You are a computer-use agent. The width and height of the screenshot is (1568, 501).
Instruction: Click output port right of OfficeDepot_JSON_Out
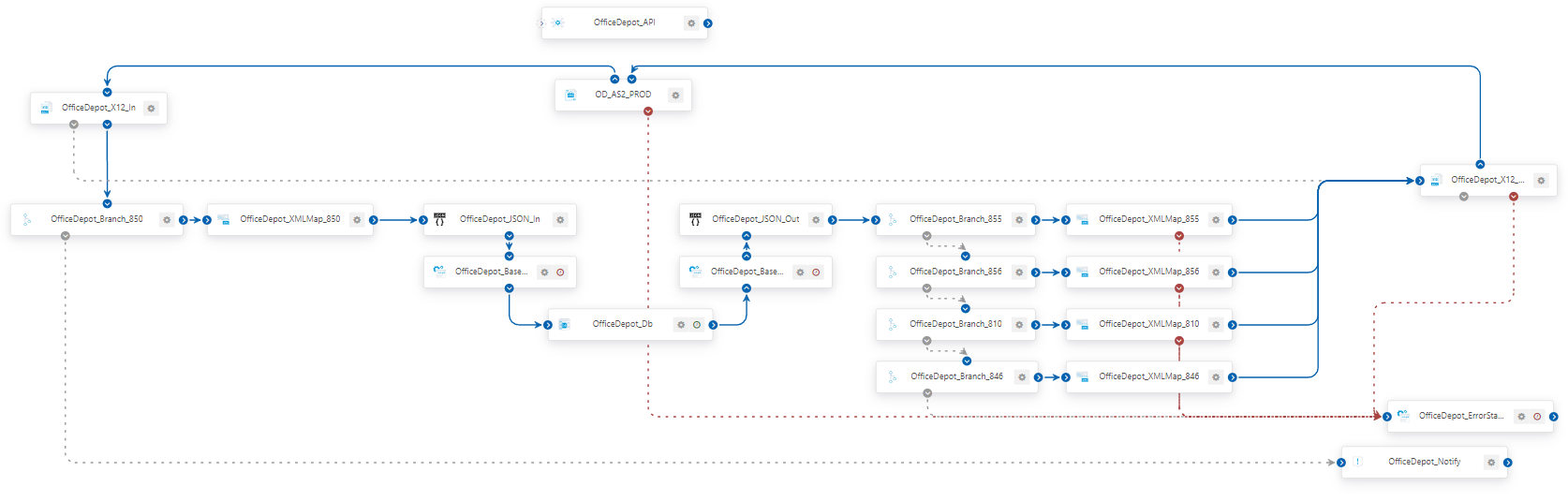click(x=832, y=220)
